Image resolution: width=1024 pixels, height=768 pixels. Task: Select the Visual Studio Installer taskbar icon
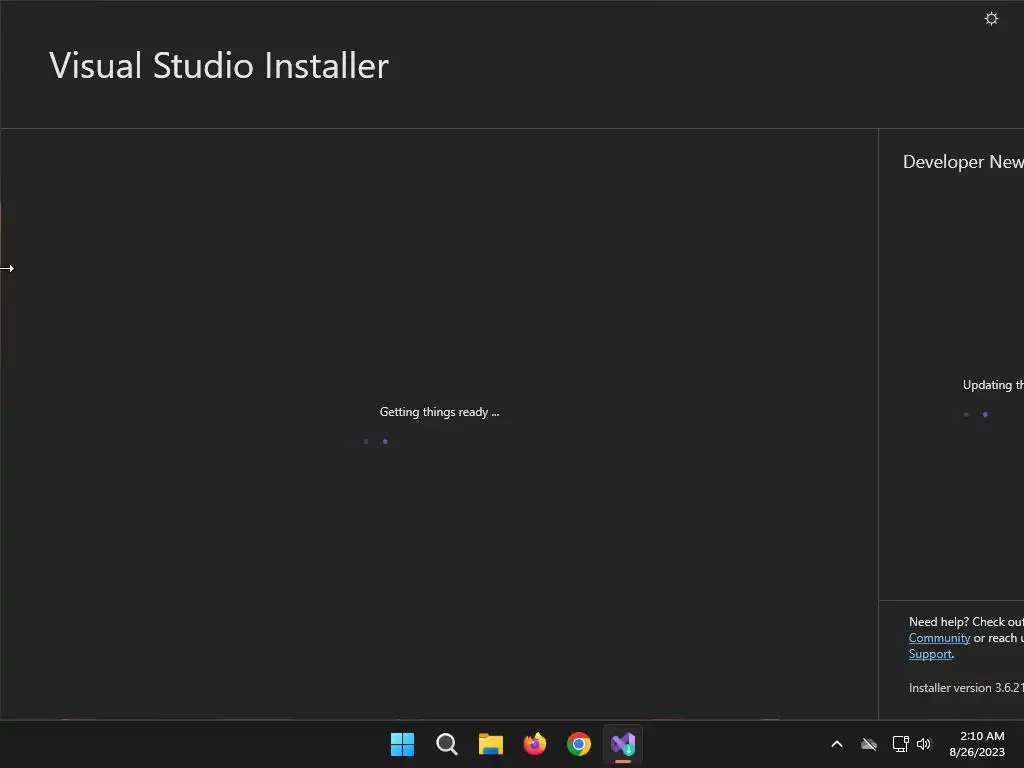pos(623,744)
